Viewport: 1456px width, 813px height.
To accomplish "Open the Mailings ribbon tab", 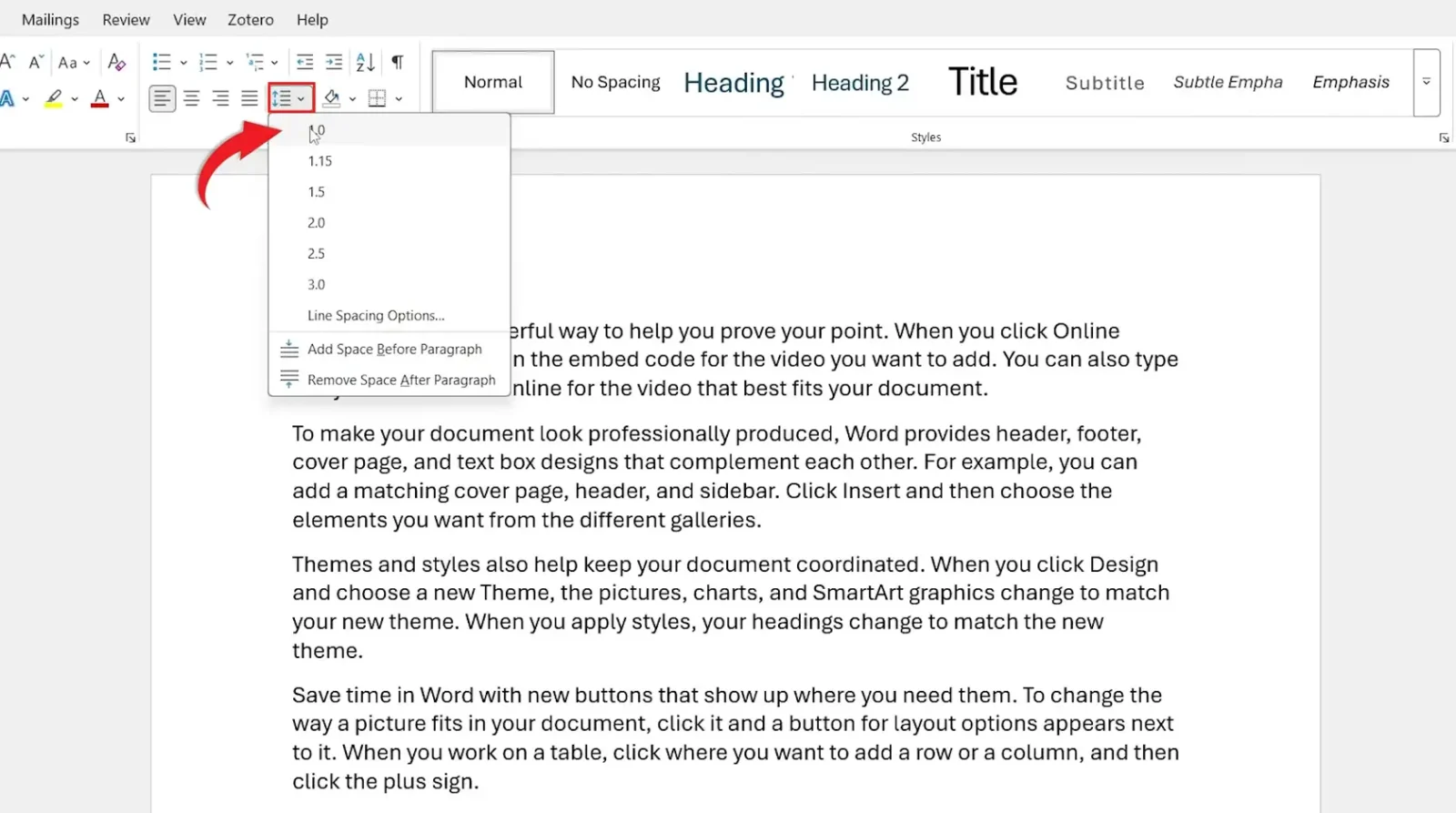I will click(x=50, y=19).
